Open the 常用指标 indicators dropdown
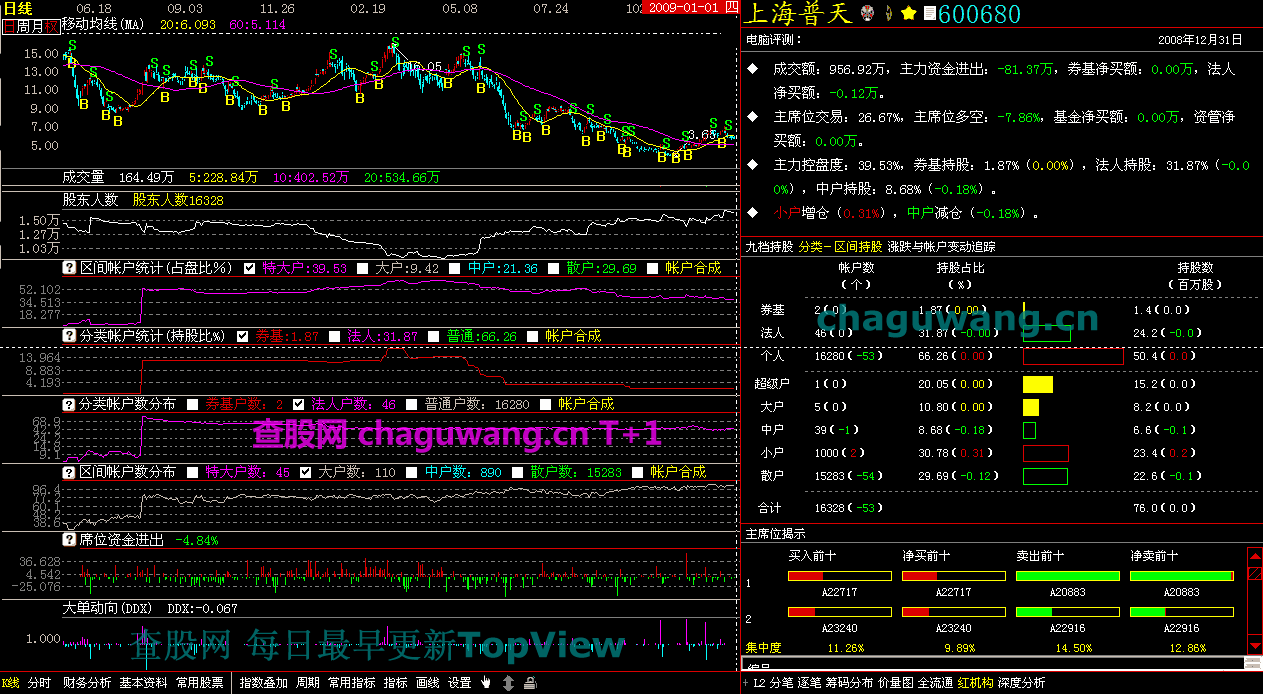 [x=351, y=683]
